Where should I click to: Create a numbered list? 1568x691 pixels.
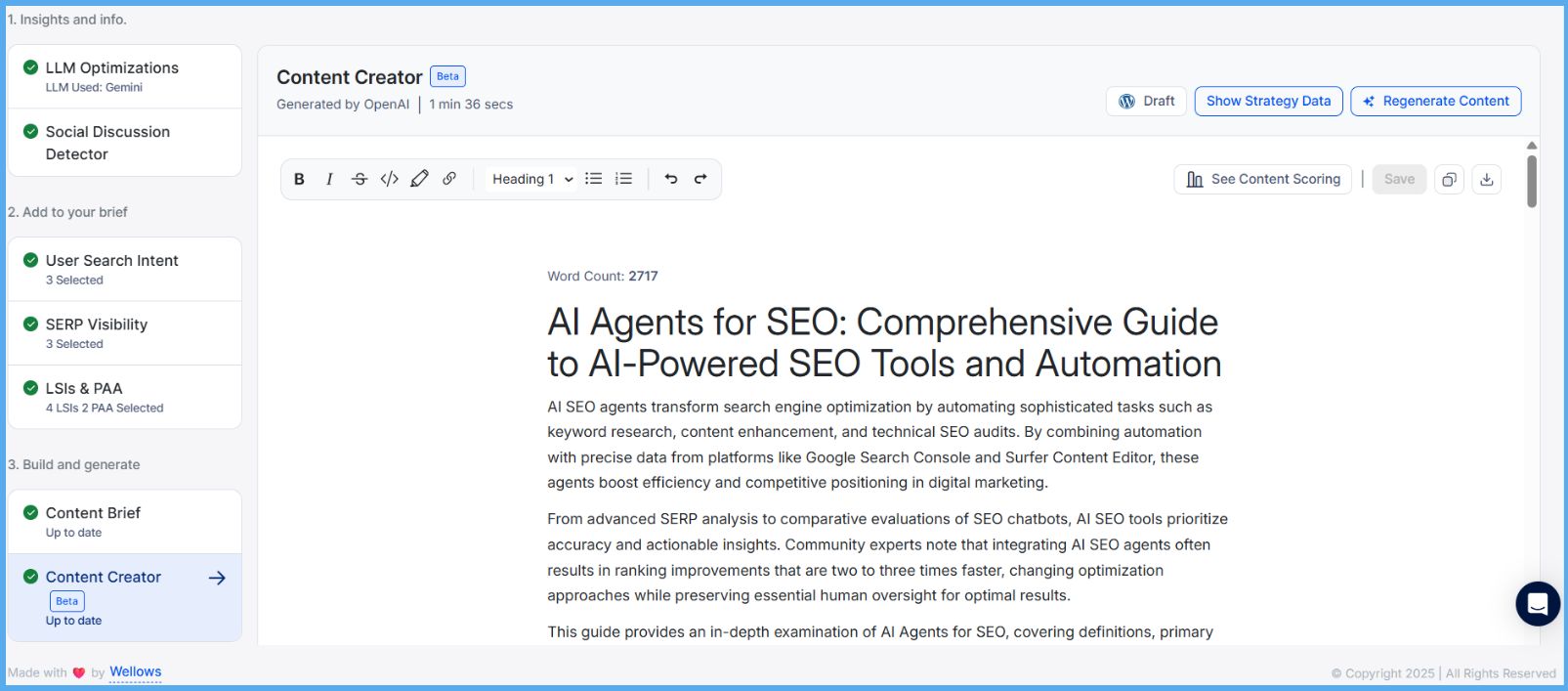pyautogui.click(x=623, y=179)
